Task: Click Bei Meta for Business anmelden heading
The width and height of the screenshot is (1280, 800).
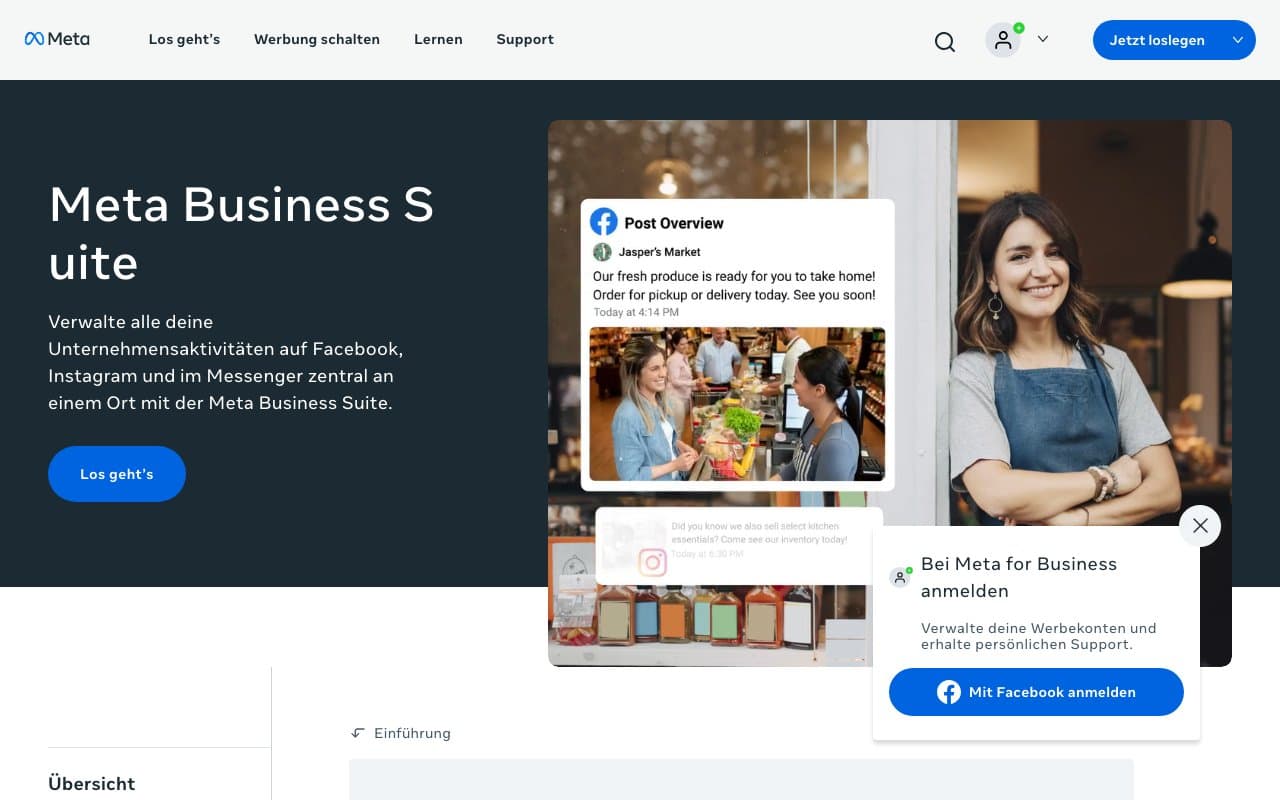Action: pos(1019,577)
